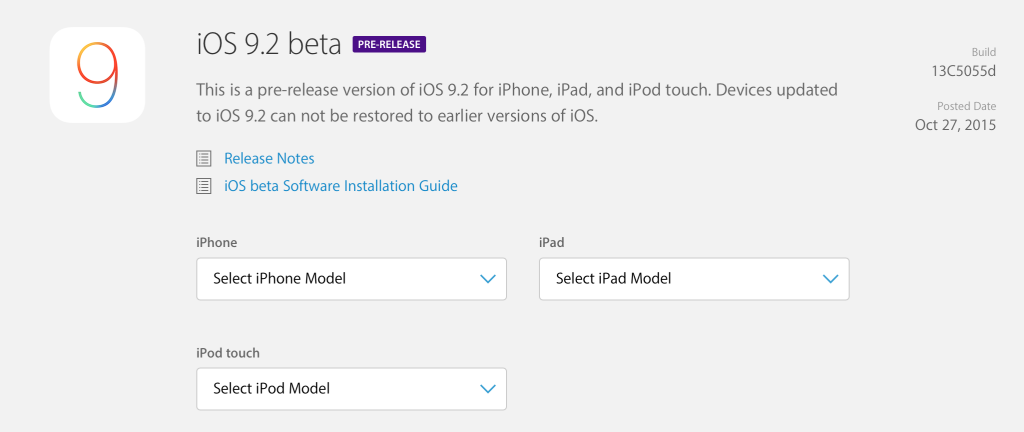Open the Release Notes link
The width and height of the screenshot is (1024, 432).
pyautogui.click(x=269, y=158)
